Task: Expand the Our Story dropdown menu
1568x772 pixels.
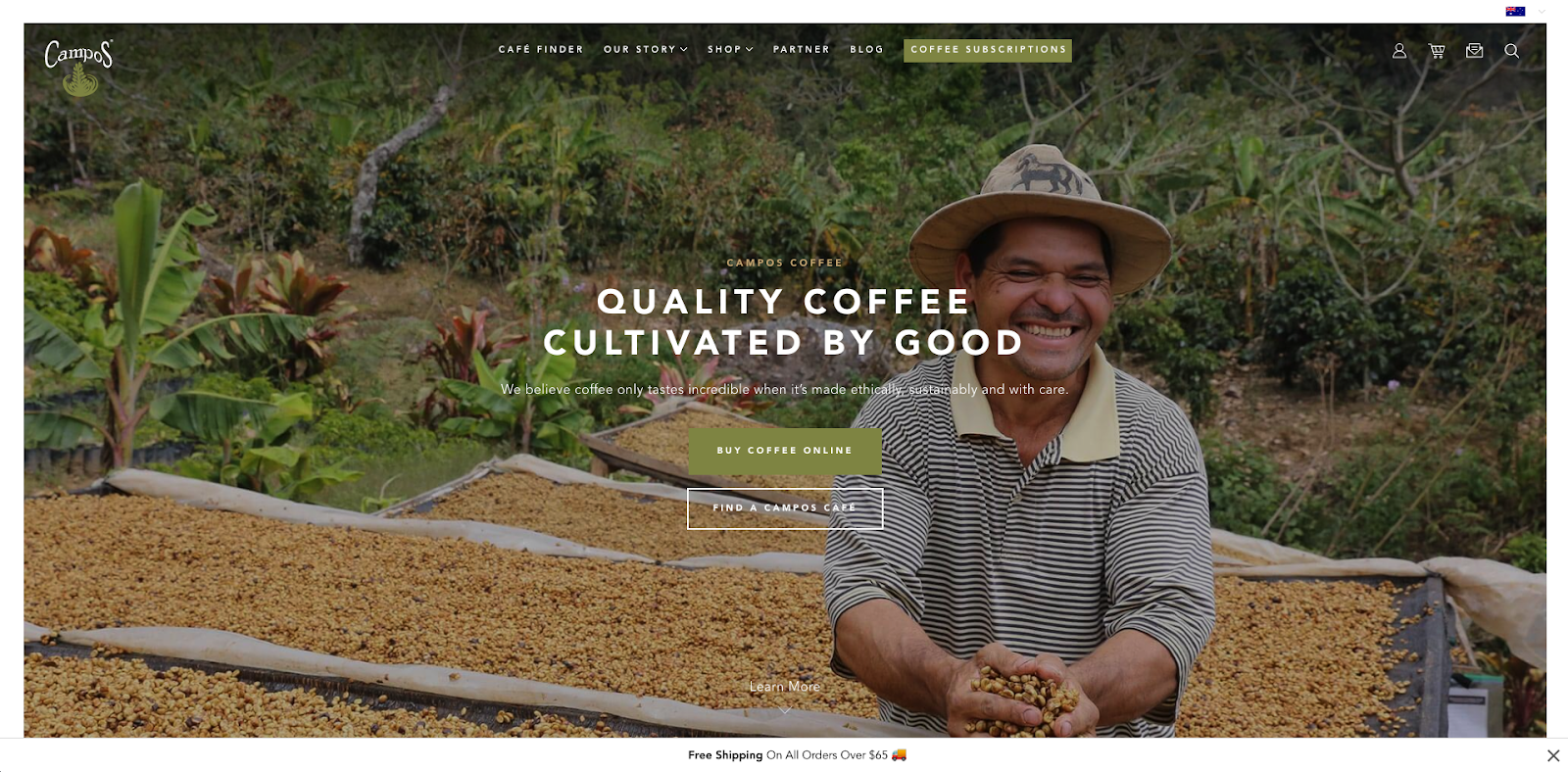Action: click(x=646, y=49)
